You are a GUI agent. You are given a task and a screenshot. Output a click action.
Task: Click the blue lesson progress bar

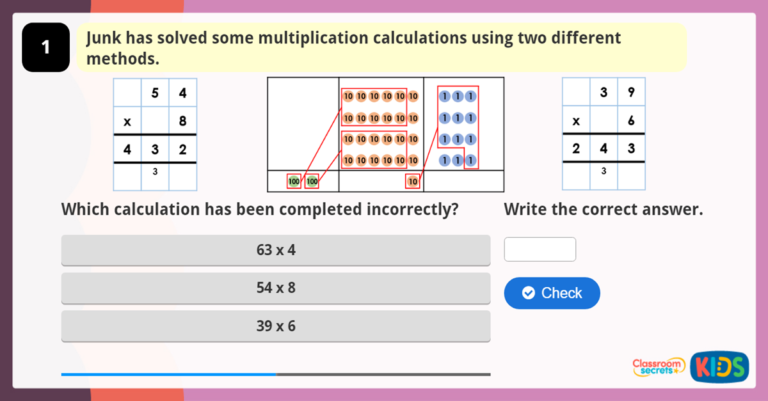click(x=169, y=374)
